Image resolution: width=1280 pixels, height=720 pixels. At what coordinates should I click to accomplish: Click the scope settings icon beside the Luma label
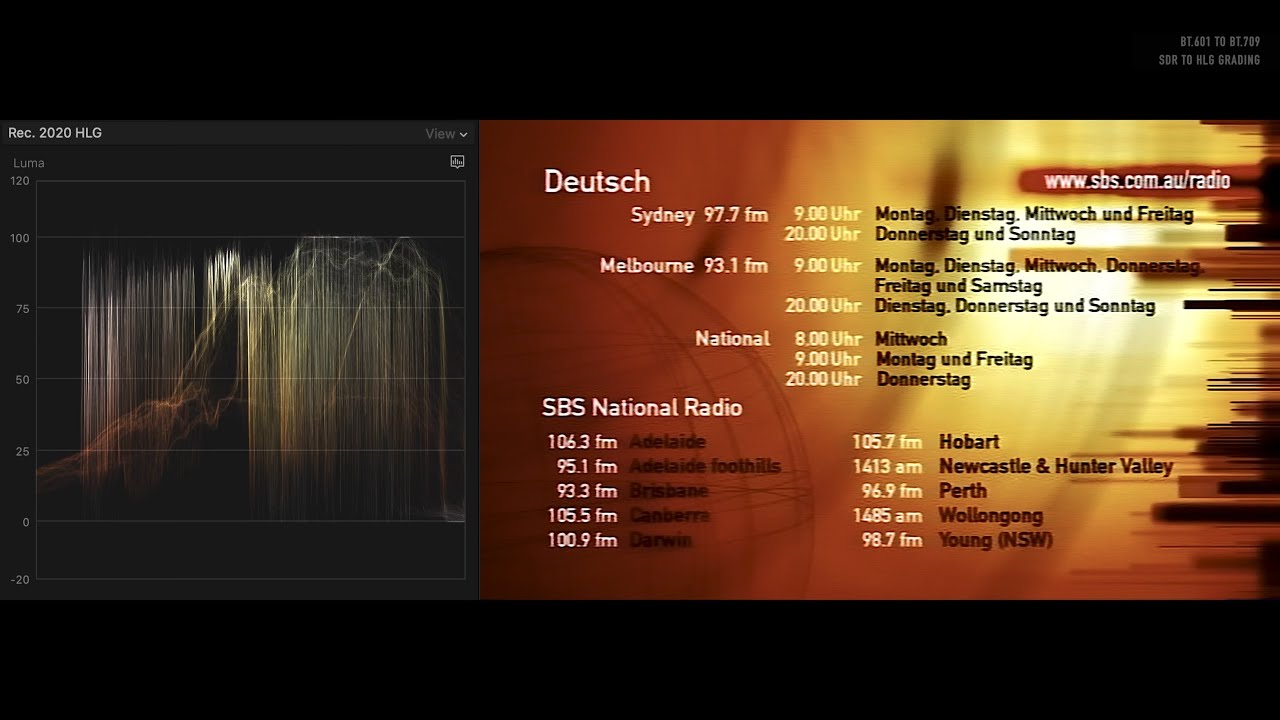coord(457,161)
